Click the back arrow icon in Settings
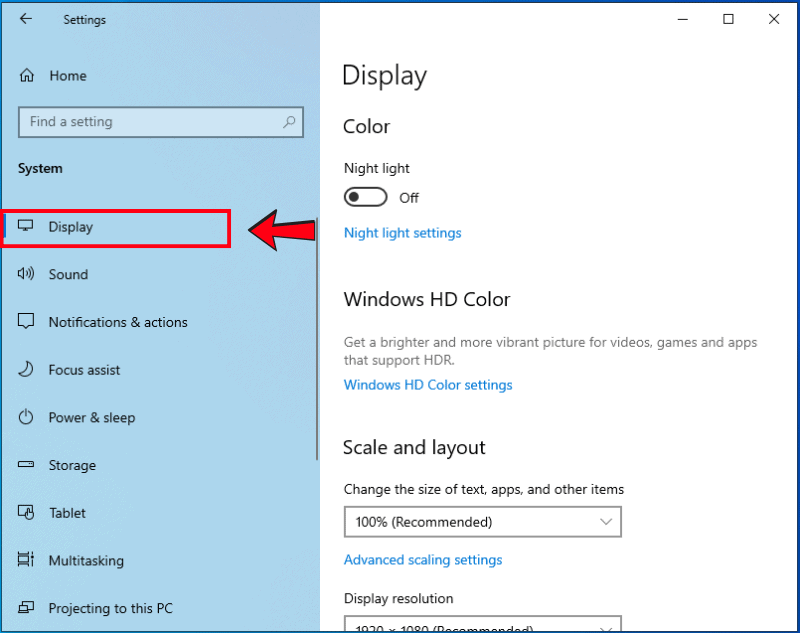The height and width of the screenshot is (633, 800). pos(26,19)
